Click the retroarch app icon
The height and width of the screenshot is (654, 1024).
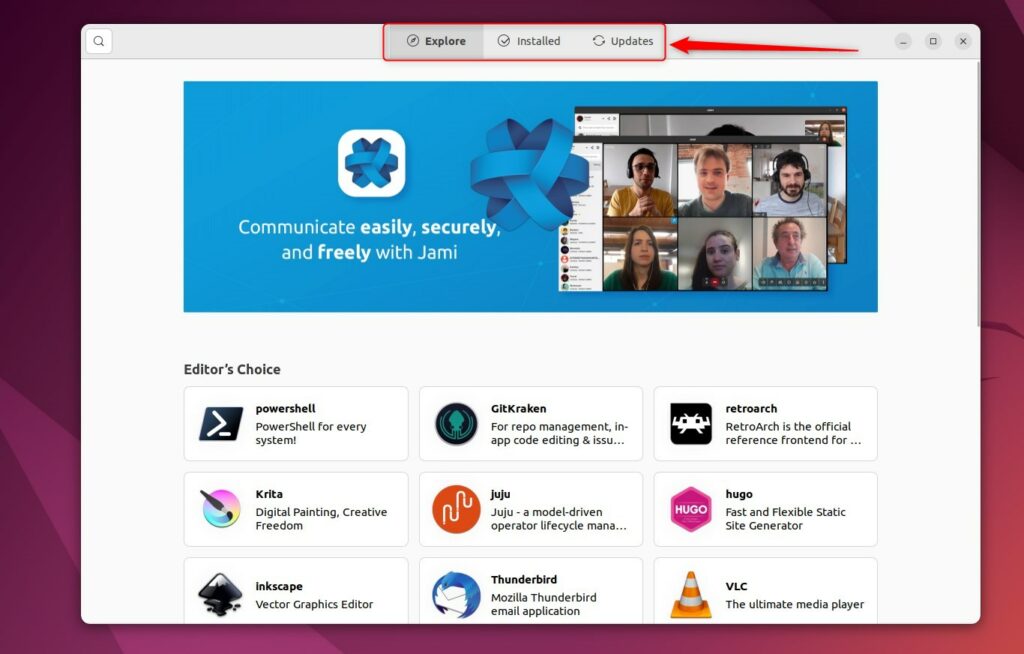[690, 423]
